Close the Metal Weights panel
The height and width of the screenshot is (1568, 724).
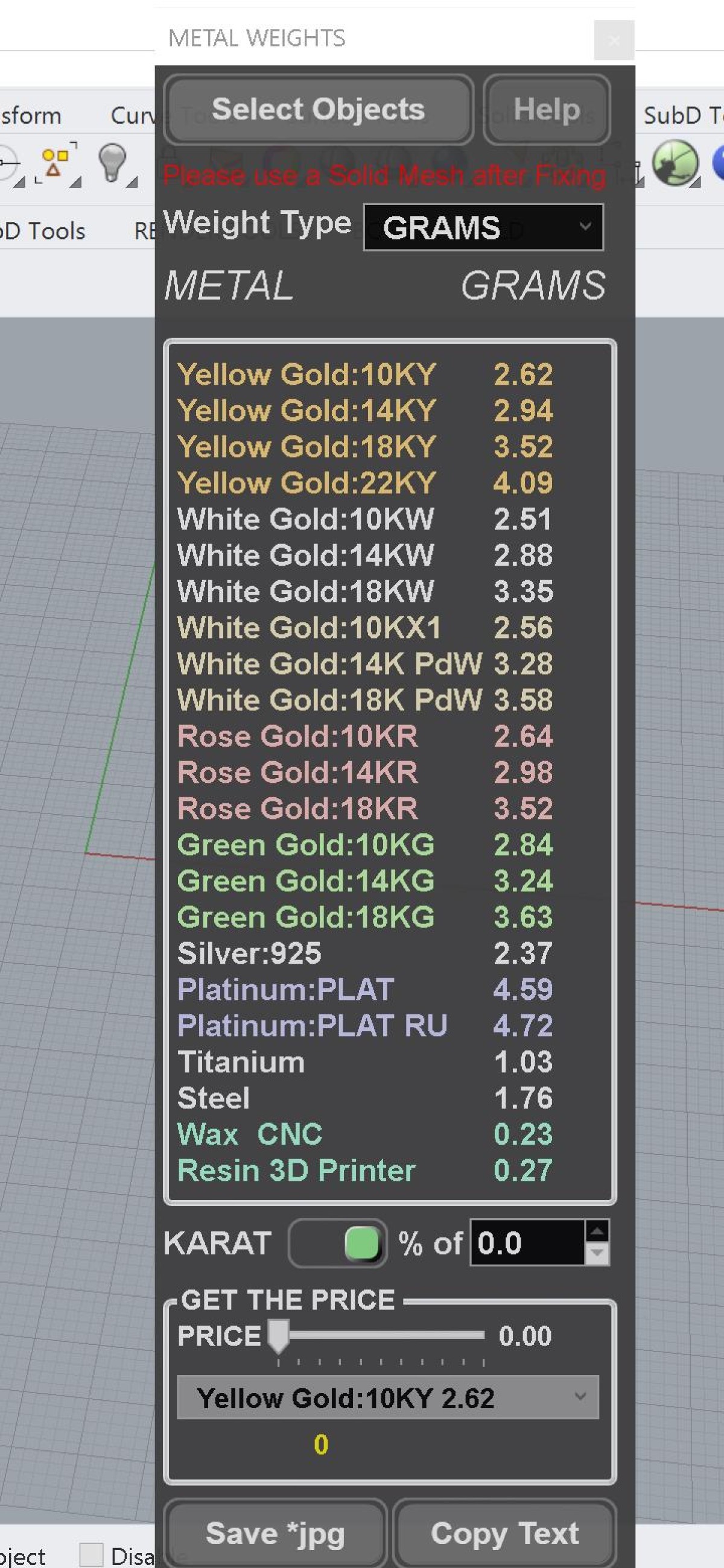click(614, 40)
